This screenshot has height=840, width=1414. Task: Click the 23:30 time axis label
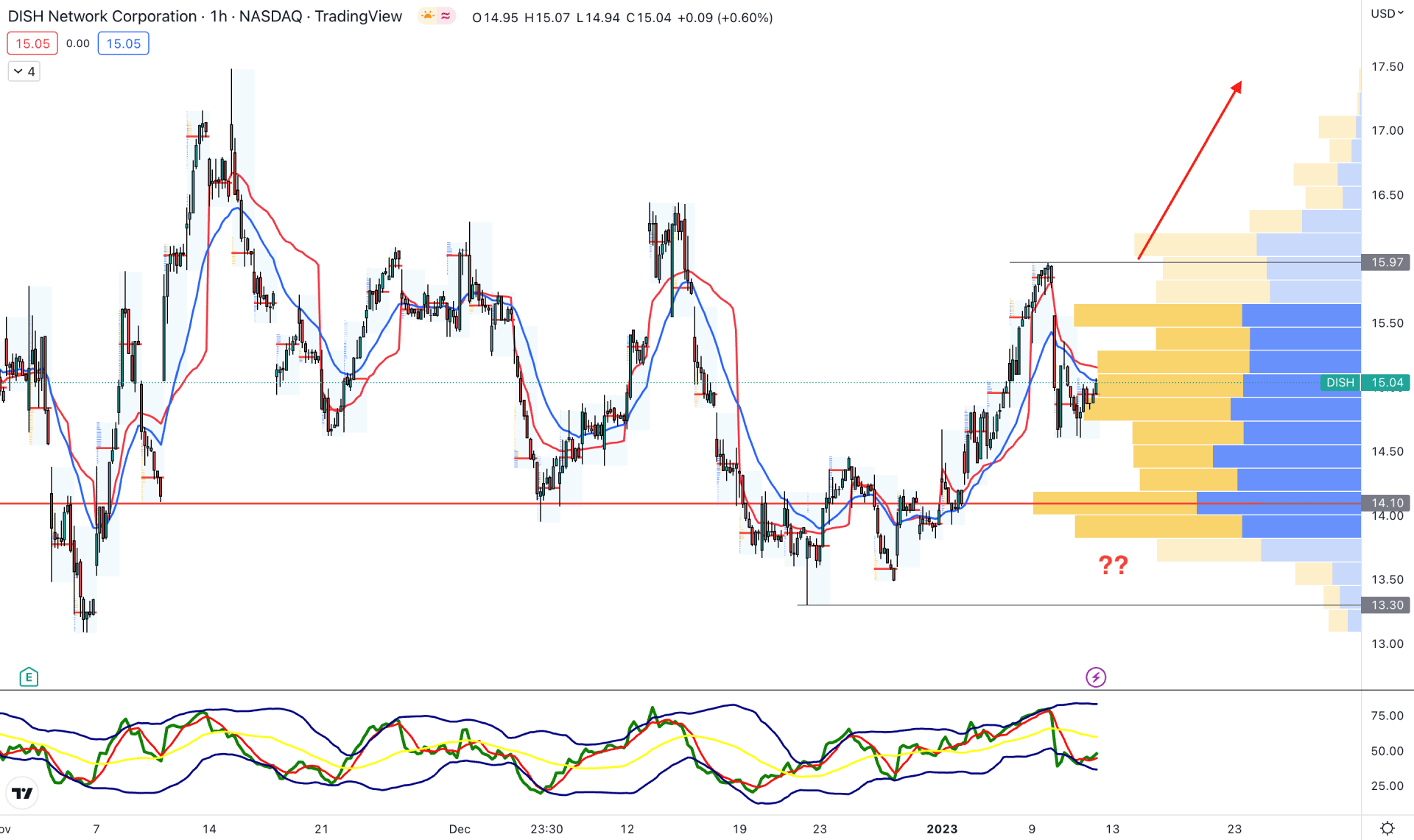click(546, 829)
